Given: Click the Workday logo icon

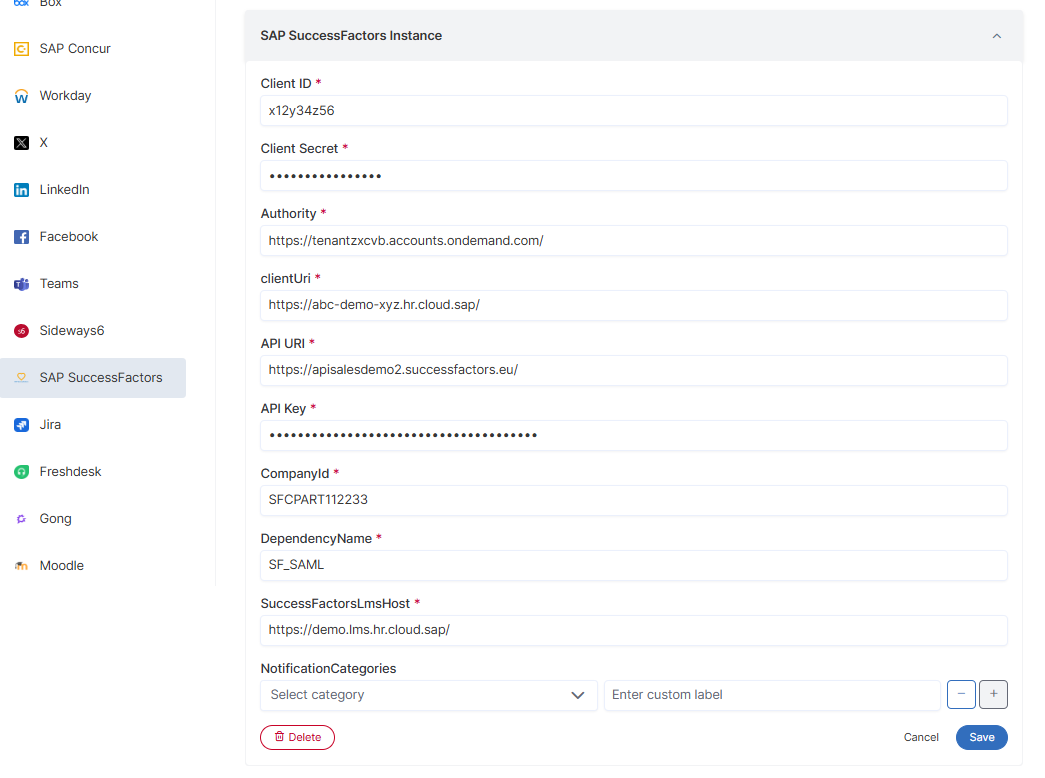Looking at the screenshot, I should [21, 96].
